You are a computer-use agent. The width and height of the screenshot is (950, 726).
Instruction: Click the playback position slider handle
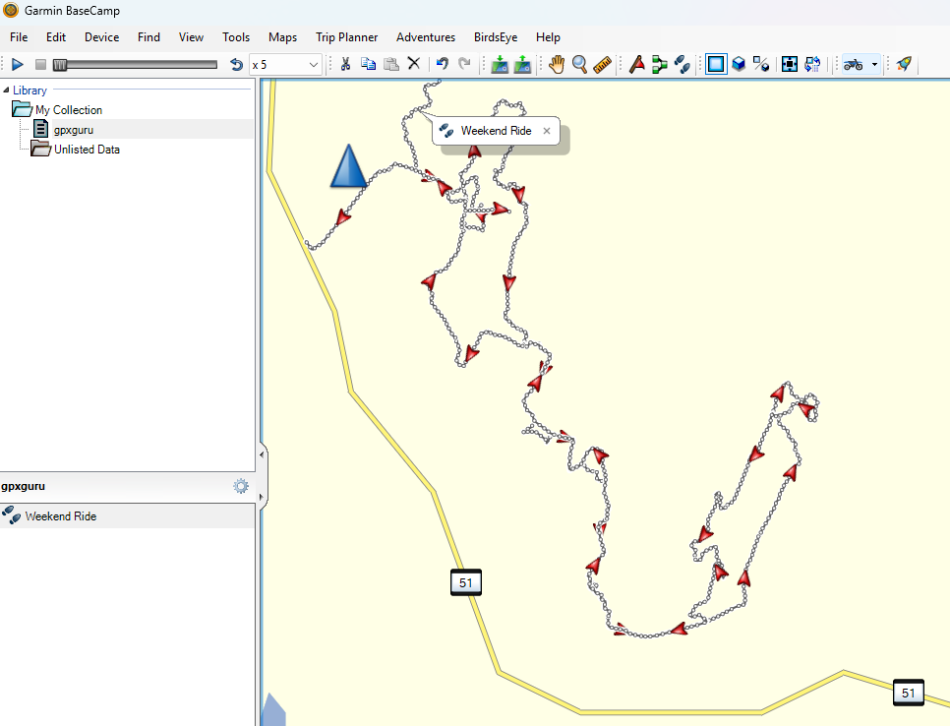point(60,64)
